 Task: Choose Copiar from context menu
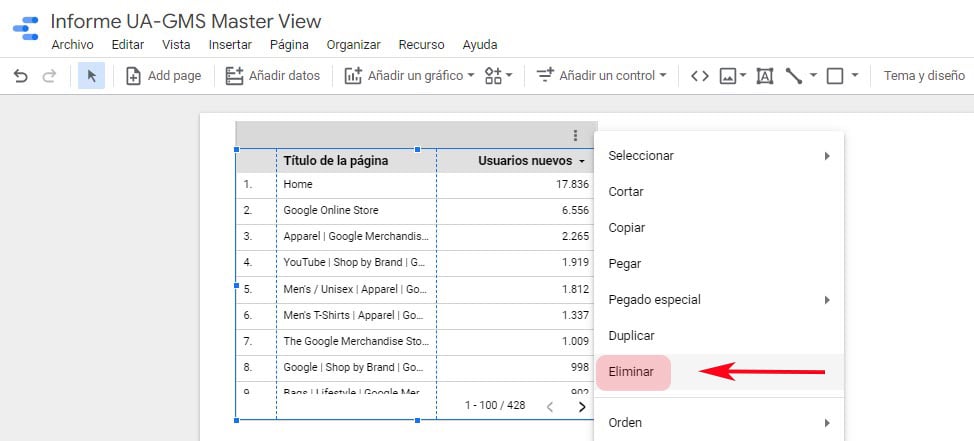pyautogui.click(x=719, y=228)
